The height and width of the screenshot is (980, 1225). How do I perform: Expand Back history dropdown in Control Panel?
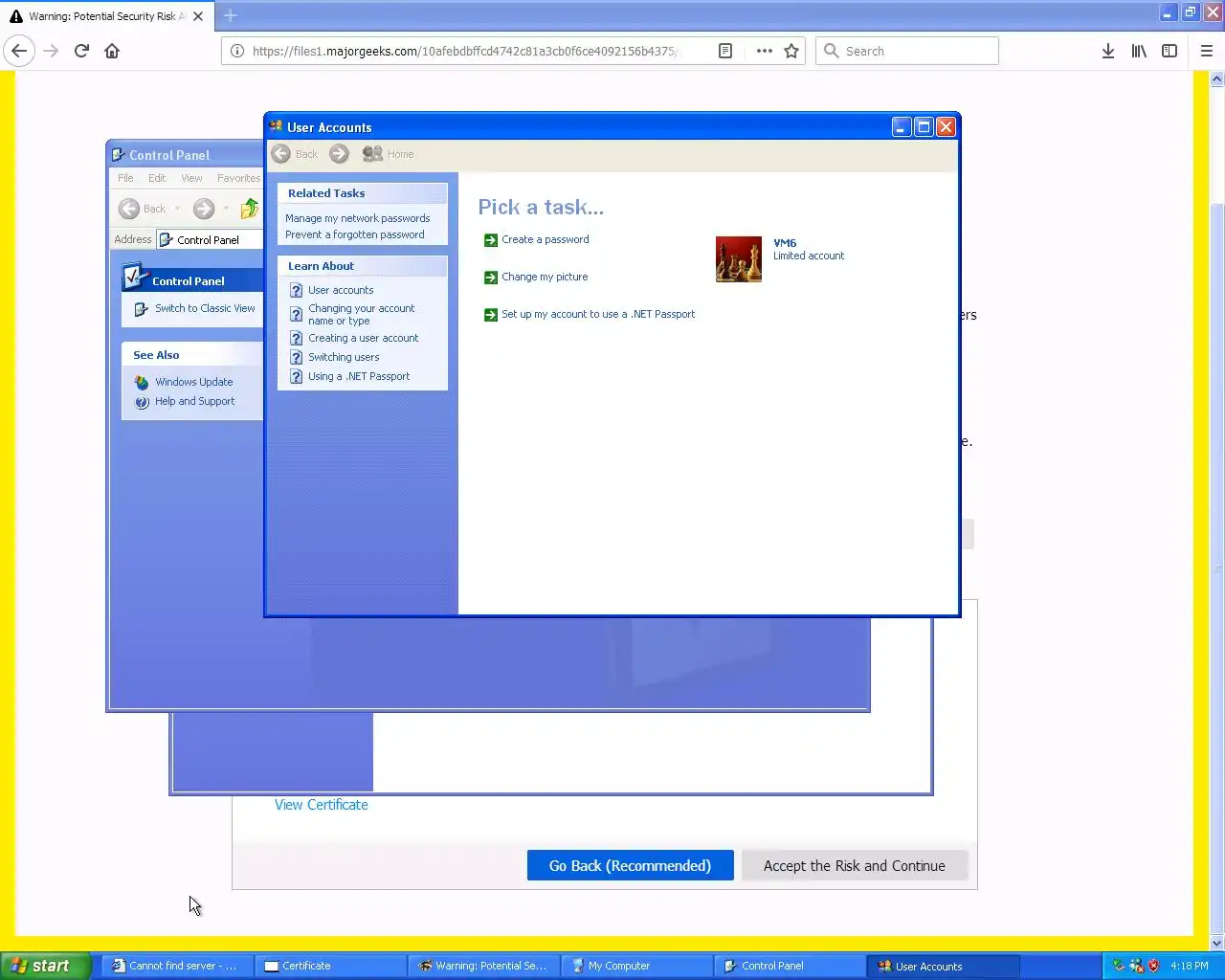point(178,209)
